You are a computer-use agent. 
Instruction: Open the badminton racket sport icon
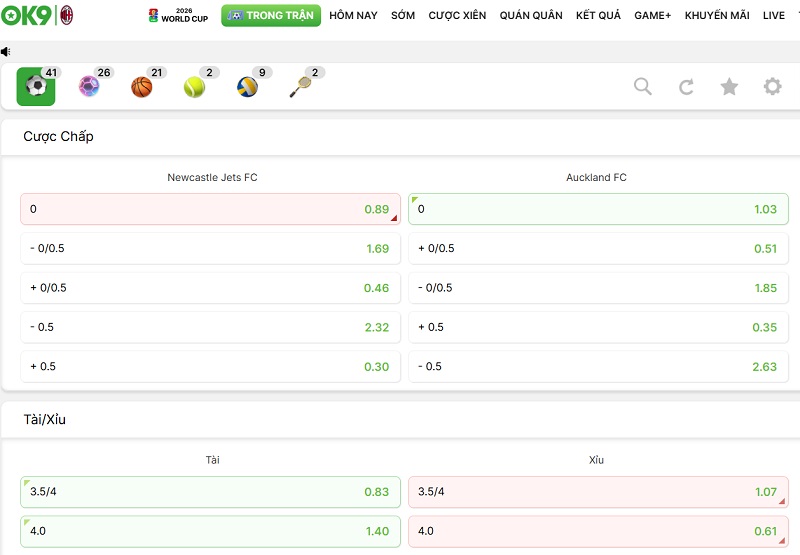(x=300, y=87)
